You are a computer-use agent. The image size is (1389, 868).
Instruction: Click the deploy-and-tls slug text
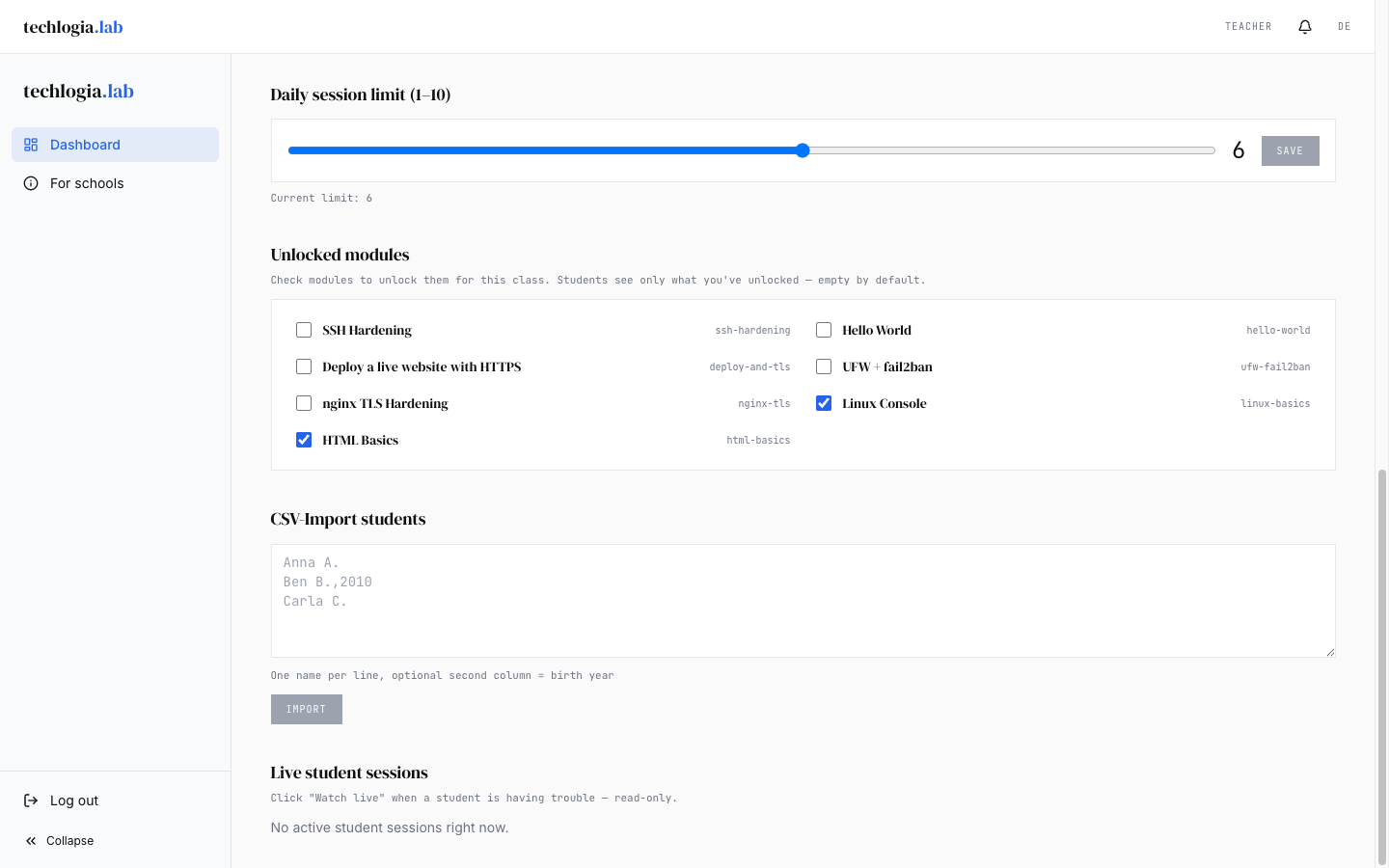coord(749,366)
